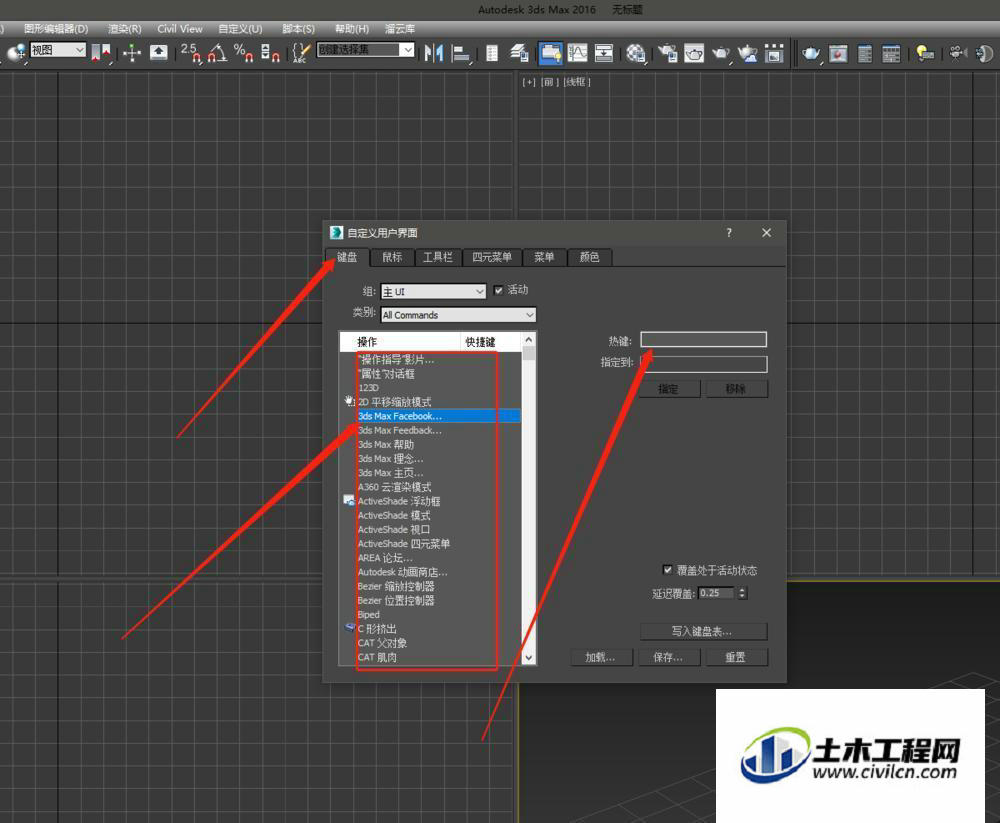Screen dimensions: 1000x823
Task: Toggle the 2.5 Snaps icon
Action: (x=190, y=52)
